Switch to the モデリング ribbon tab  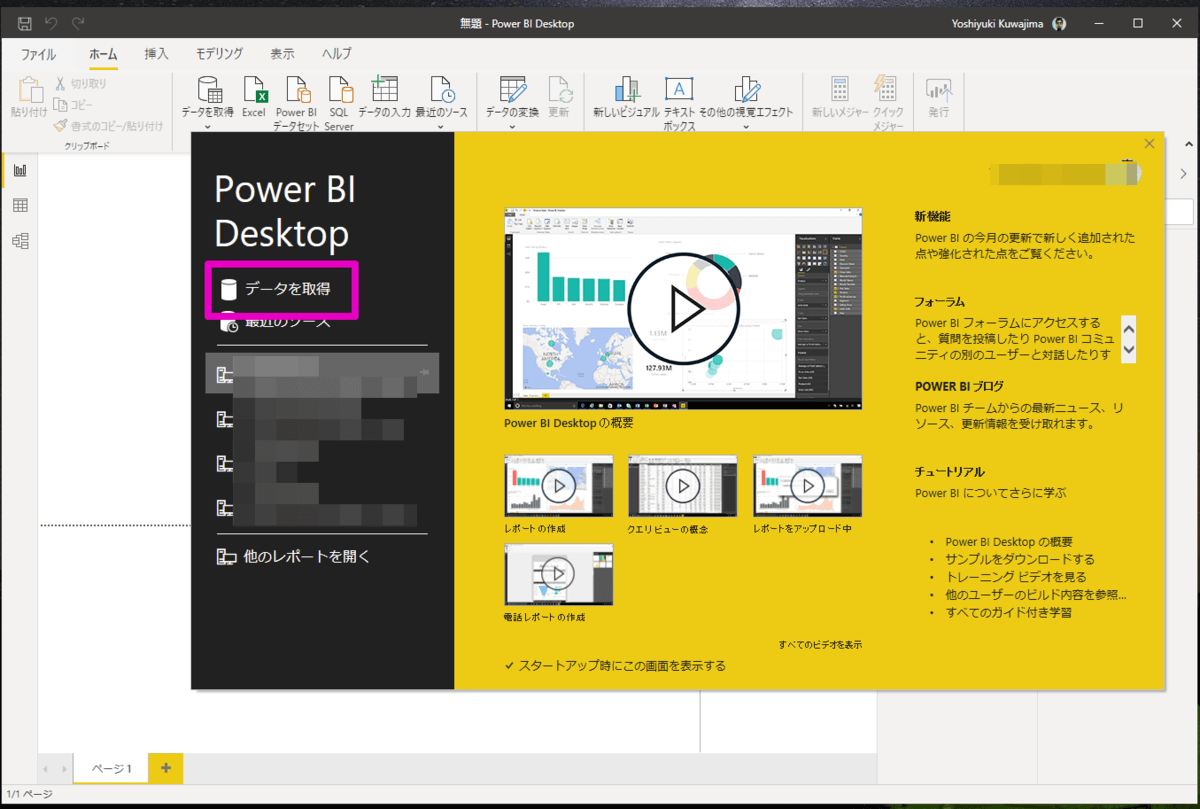(219, 54)
